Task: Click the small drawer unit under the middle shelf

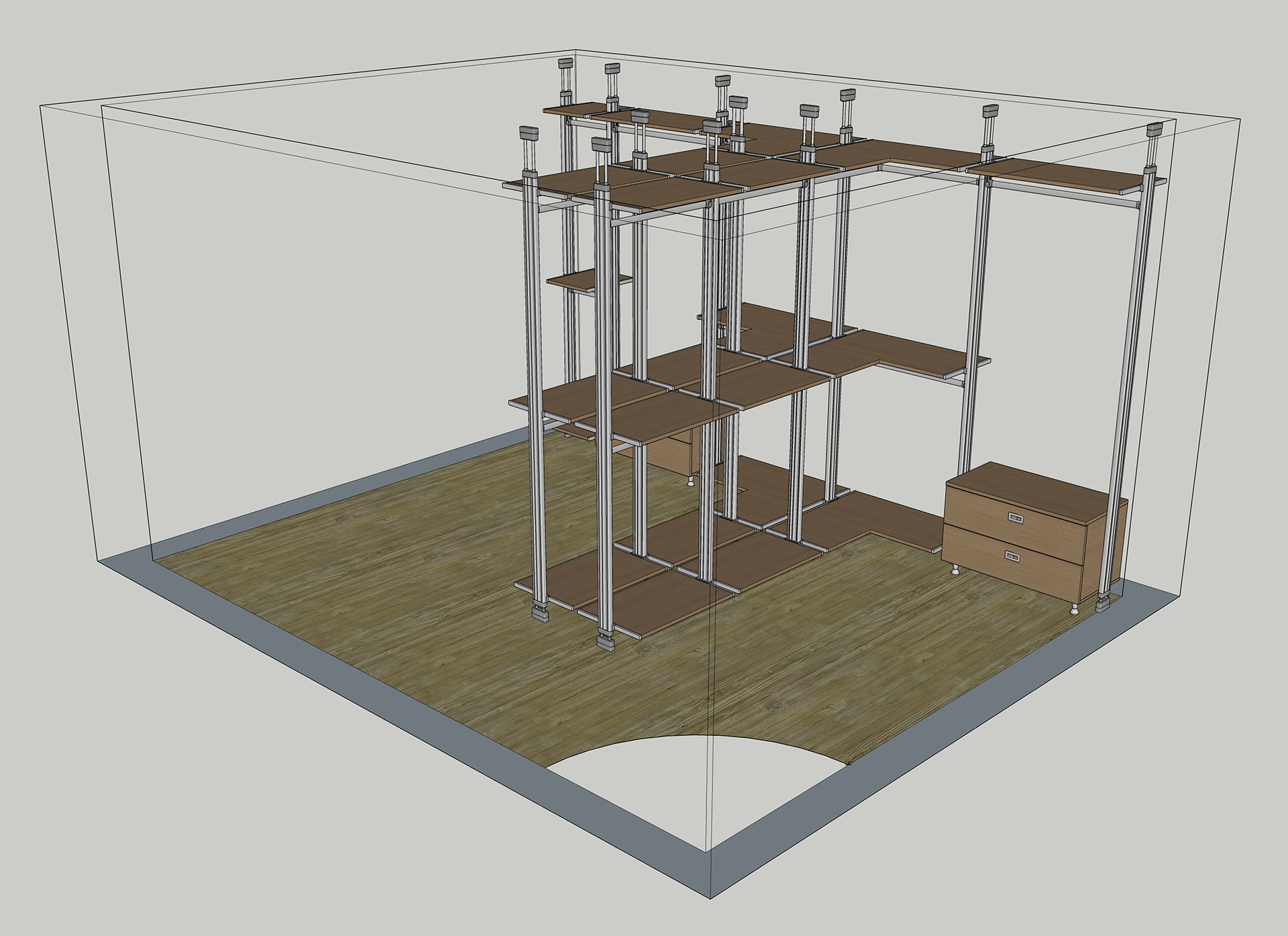Action: 668,458
